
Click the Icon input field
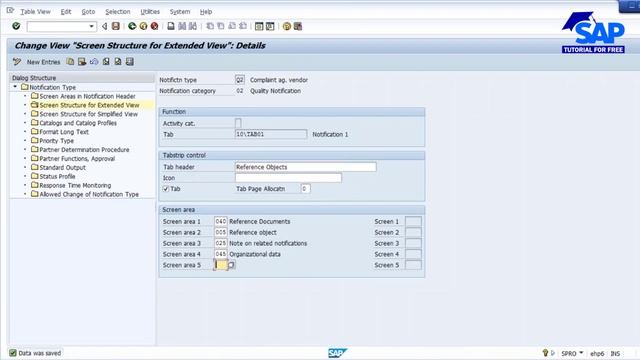click(x=288, y=178)
